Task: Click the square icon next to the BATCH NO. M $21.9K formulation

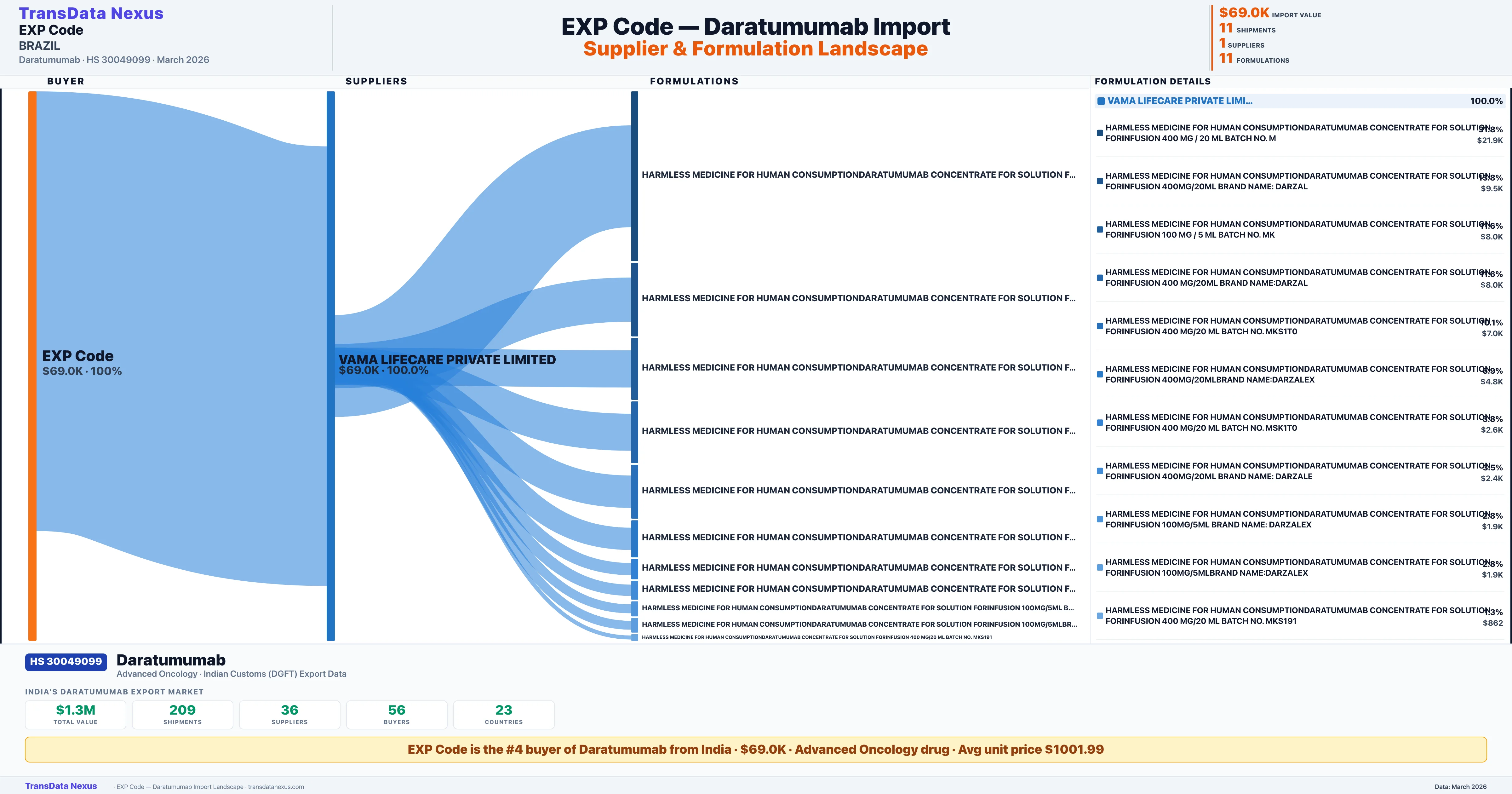Action: (1100, 133)
